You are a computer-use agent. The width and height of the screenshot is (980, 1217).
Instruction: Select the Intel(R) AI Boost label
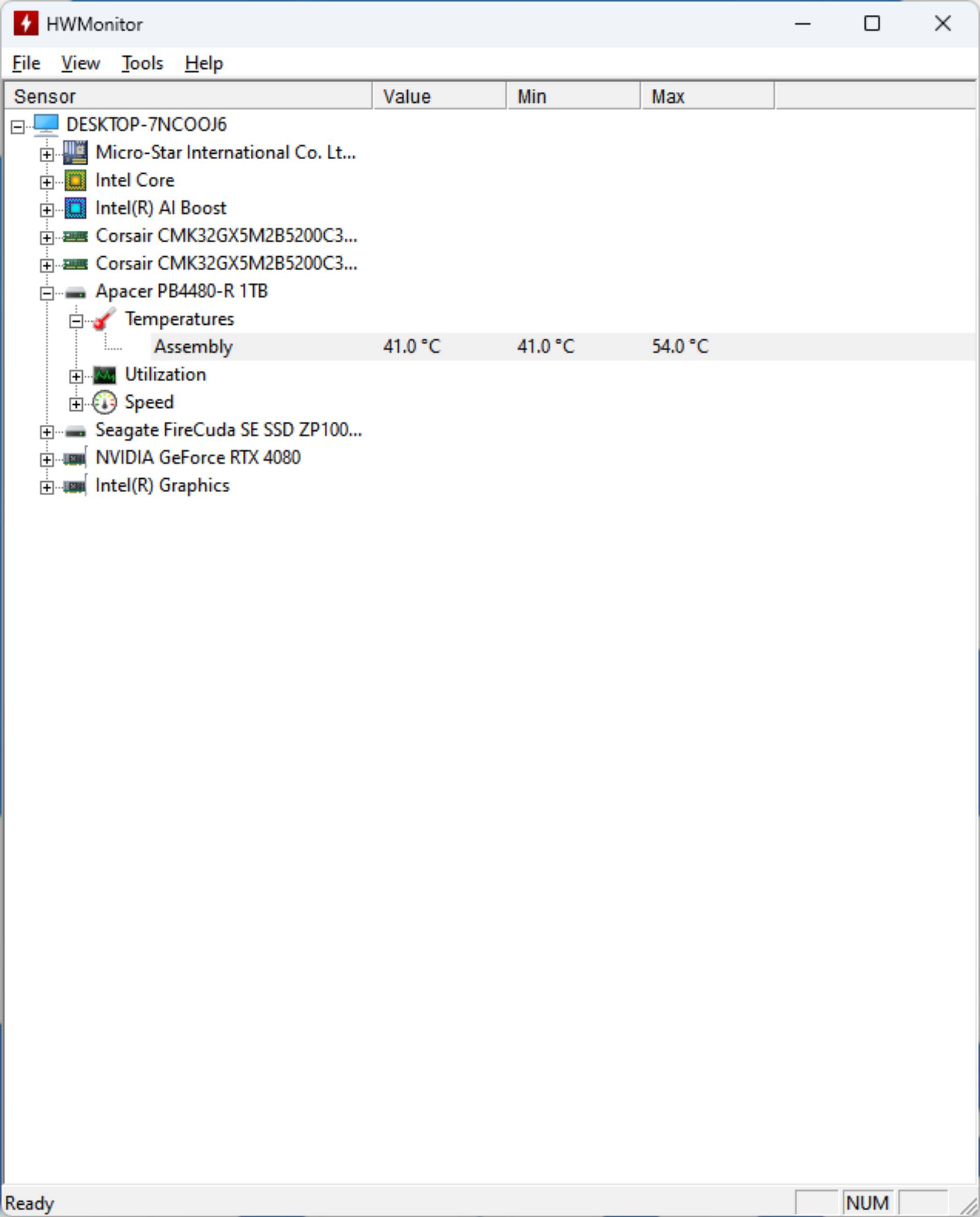(x=161, y=208)
